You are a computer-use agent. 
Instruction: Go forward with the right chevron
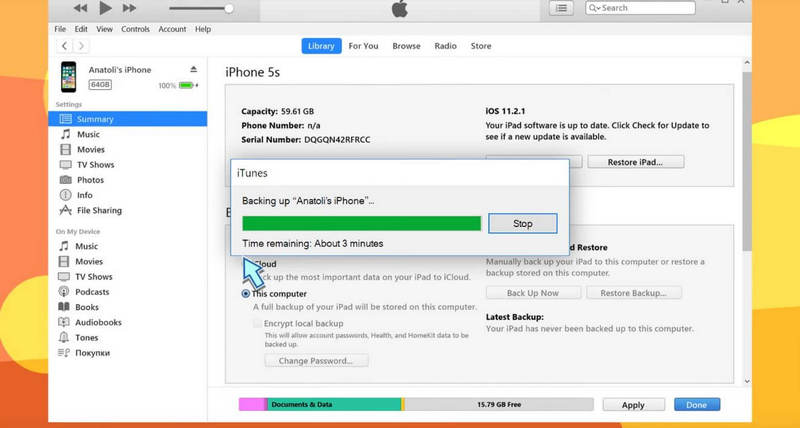tap(81, 46)
